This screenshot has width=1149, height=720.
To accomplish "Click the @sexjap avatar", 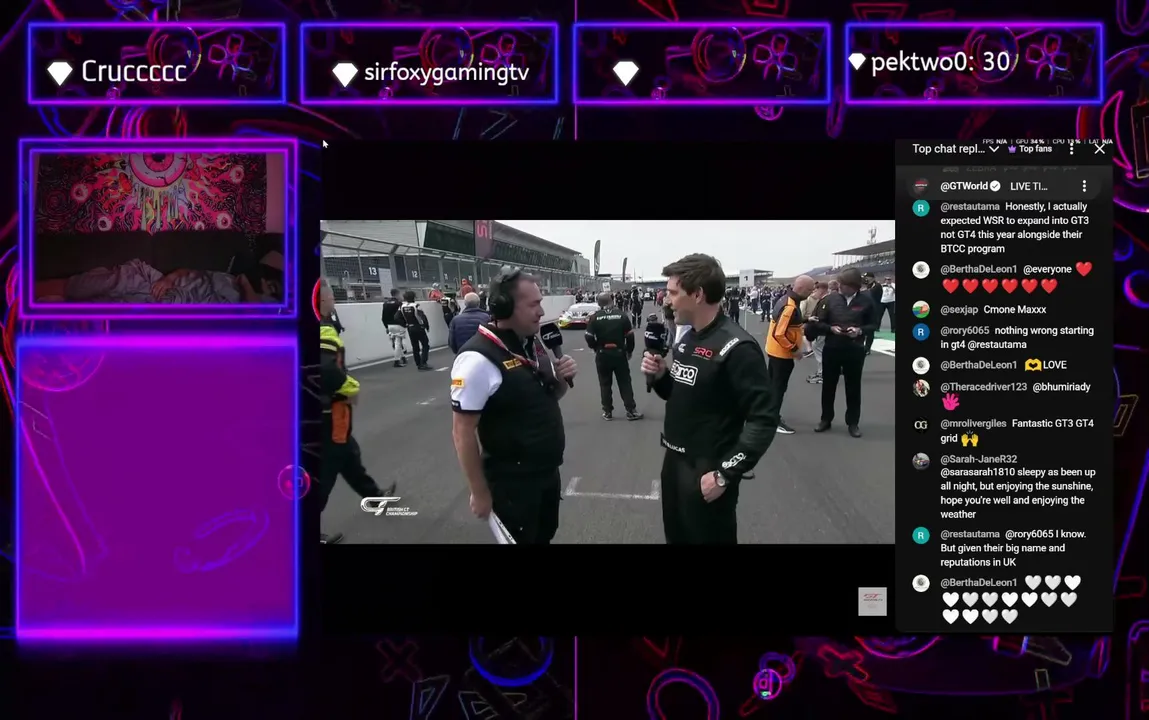I will pos(921,310).
